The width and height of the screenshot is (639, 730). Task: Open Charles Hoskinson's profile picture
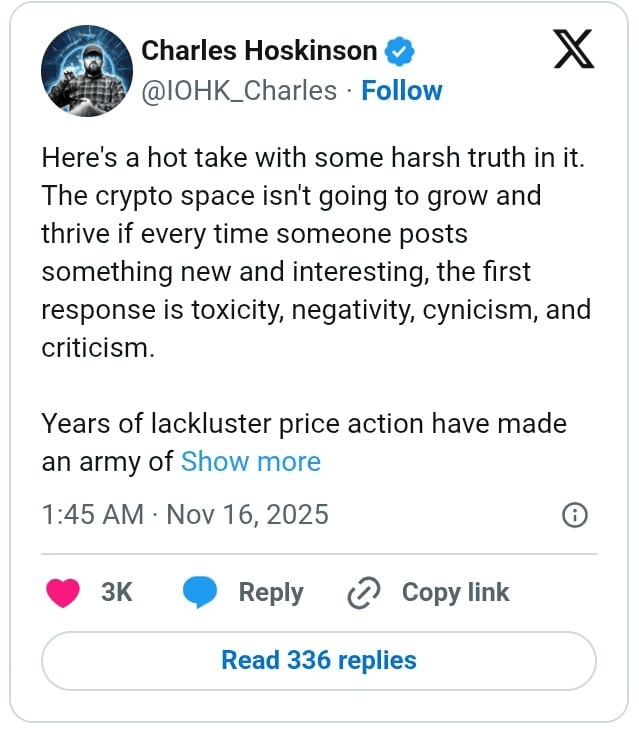[86, 70]
